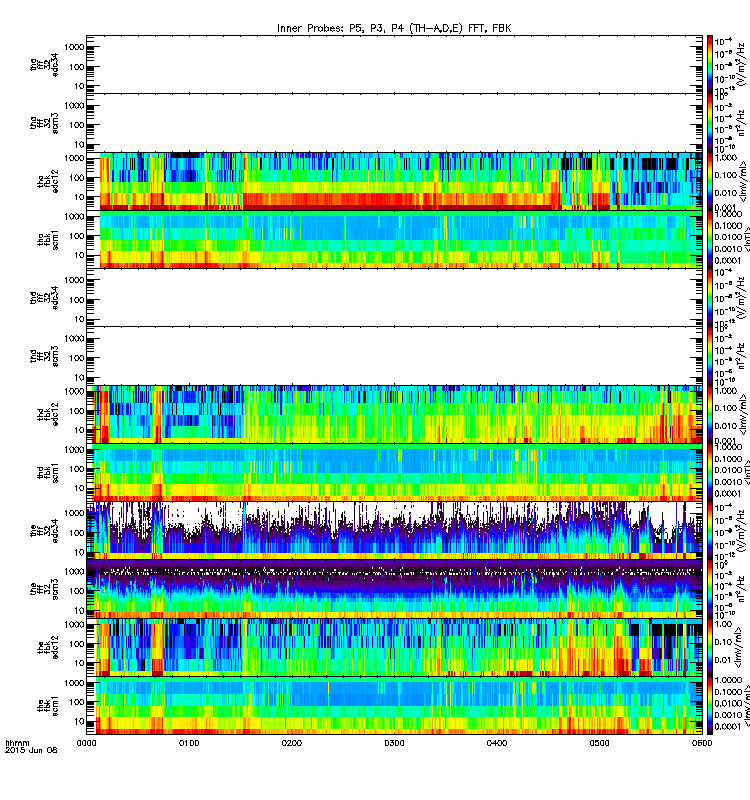
Task: Select the 'tha fbk scm1' y-axis label
Action: coord(48,239)
